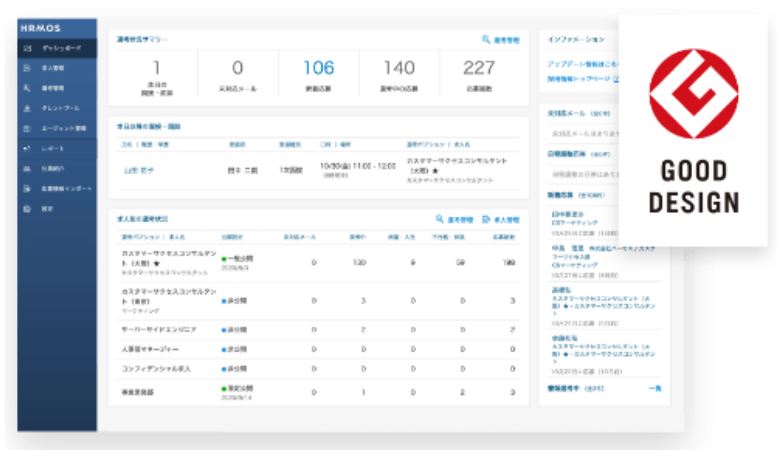Open the 事業開発部 job row
The height and width of the screenshot is (450, 777).
(x=319, y=392)
